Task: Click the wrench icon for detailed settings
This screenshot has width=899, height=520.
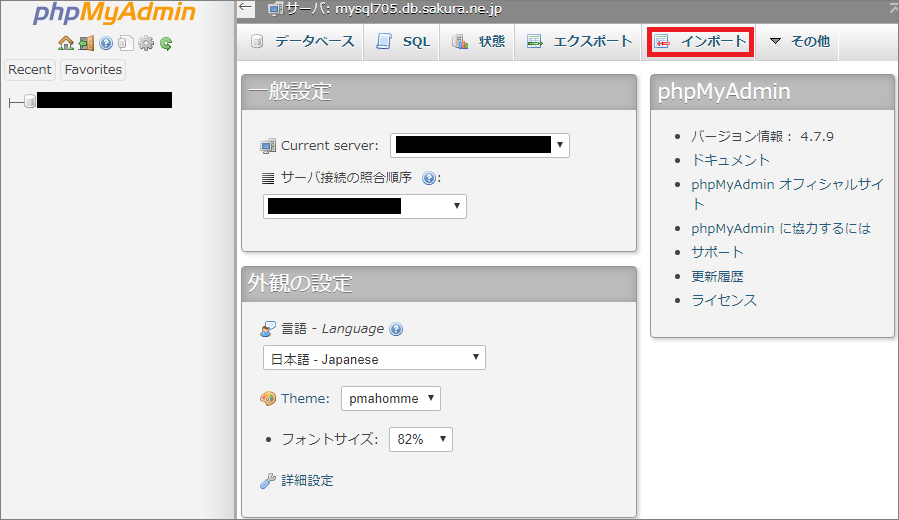Action: (268, 480)
